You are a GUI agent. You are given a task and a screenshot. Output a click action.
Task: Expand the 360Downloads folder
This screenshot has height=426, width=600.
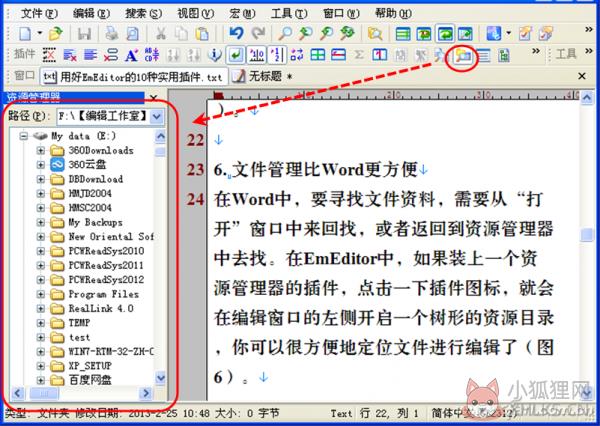point(41,150)
